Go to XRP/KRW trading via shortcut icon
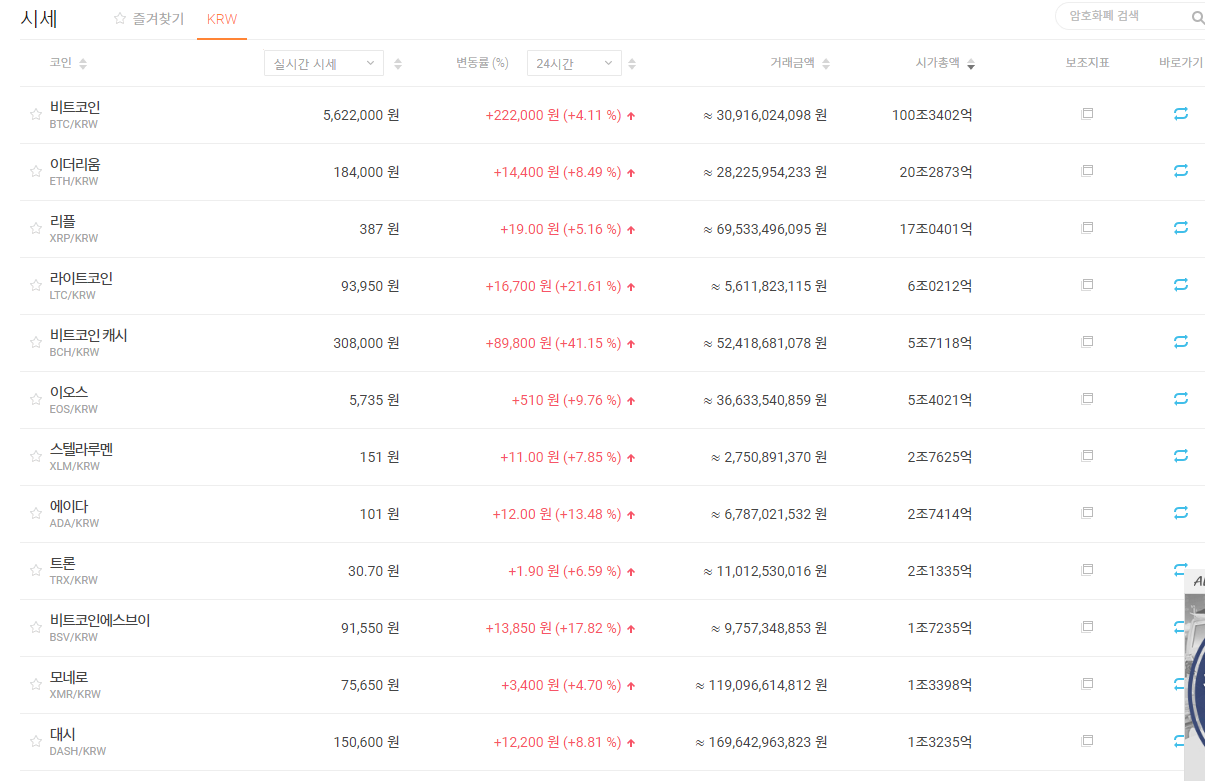 click(1181, 228)
